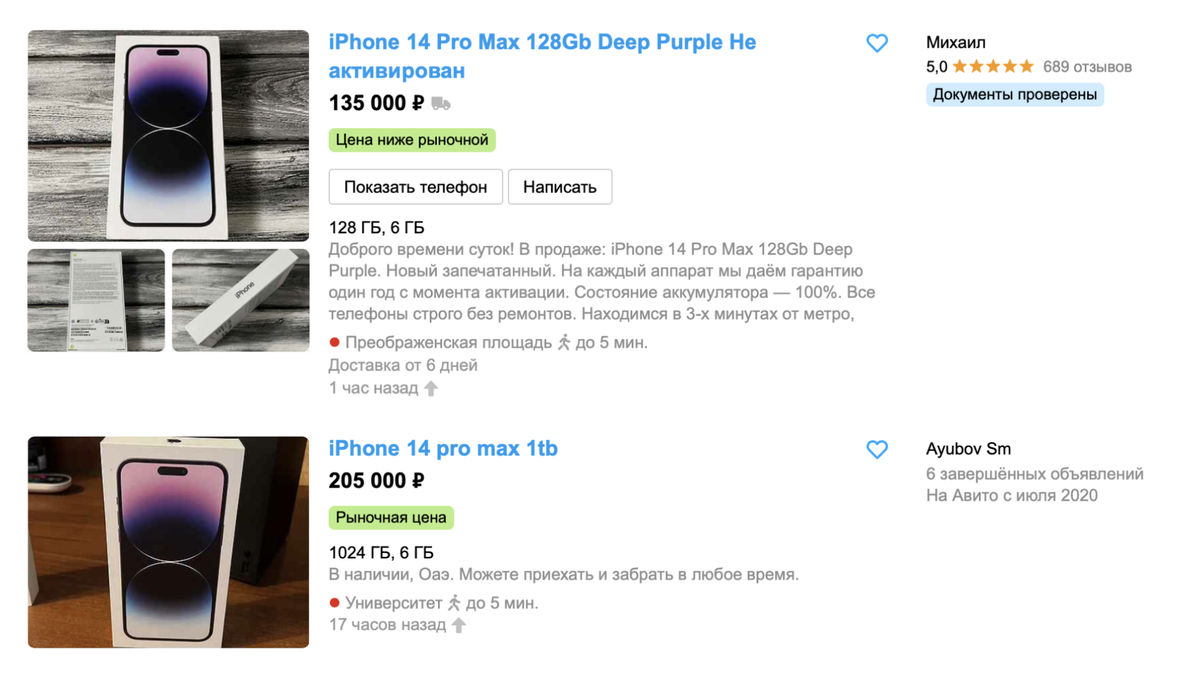
Task: Open seller Михаил's profile
Action: 956,43
